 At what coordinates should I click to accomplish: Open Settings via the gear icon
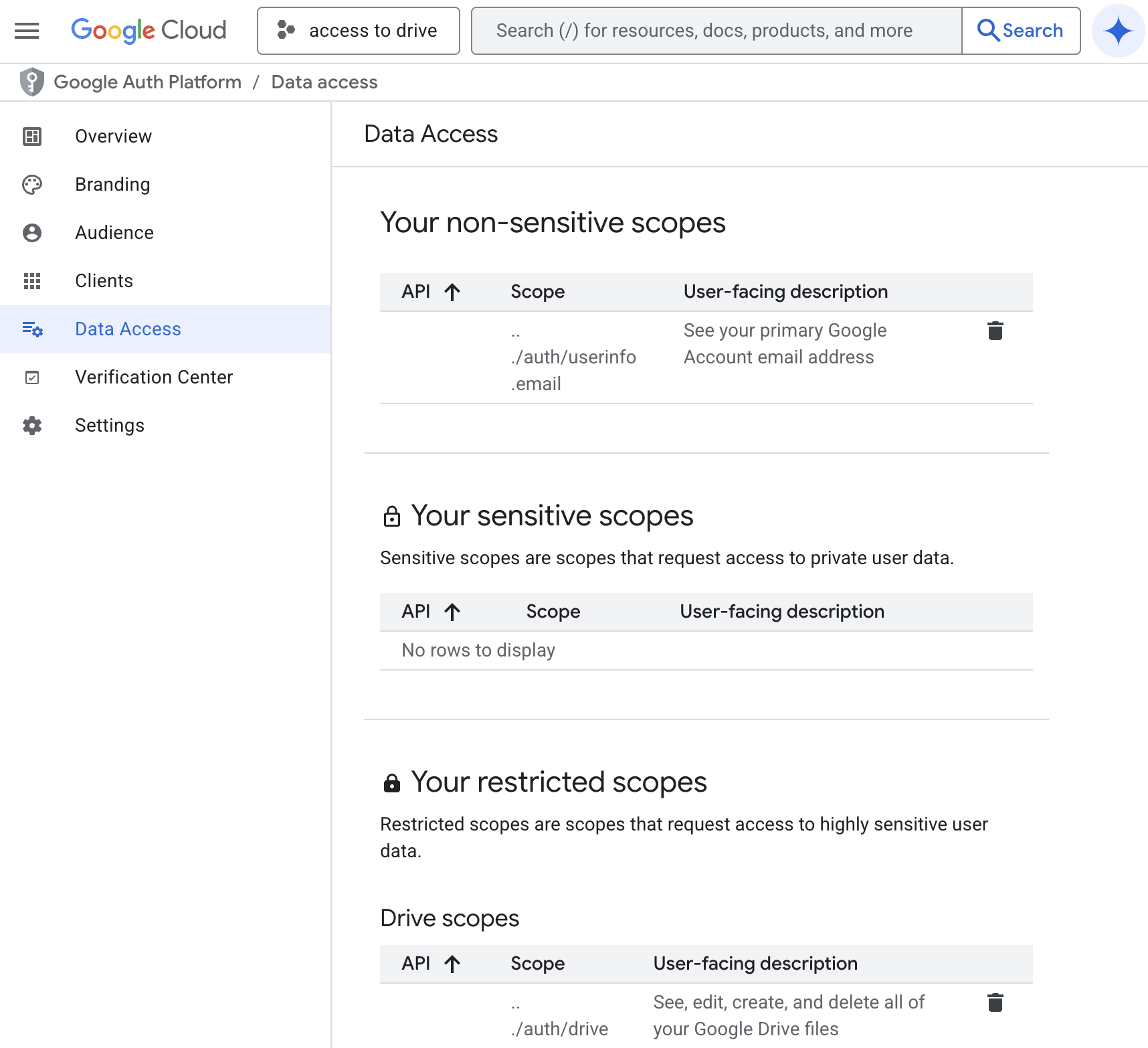coord(31,425)
